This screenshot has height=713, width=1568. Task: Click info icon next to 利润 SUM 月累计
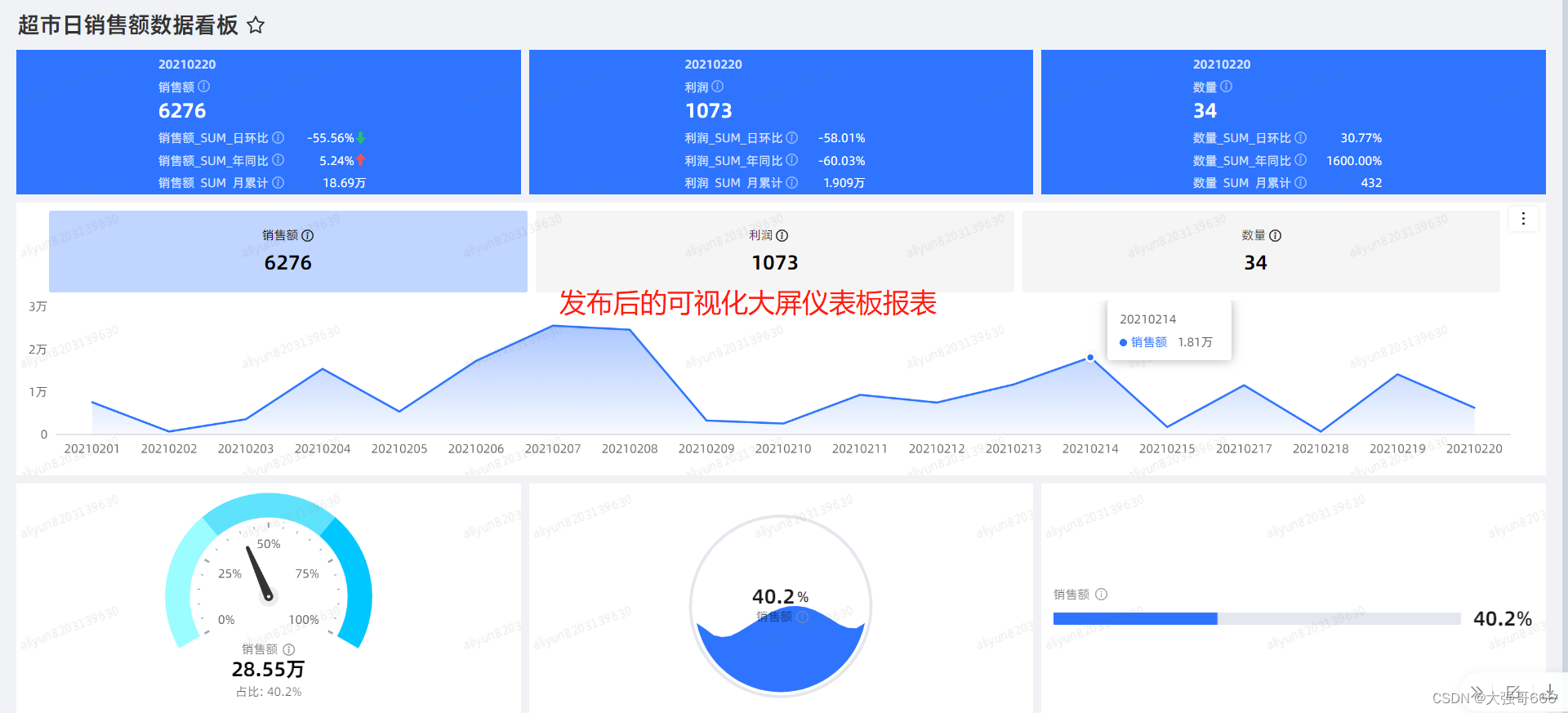[x=792, y=183]
